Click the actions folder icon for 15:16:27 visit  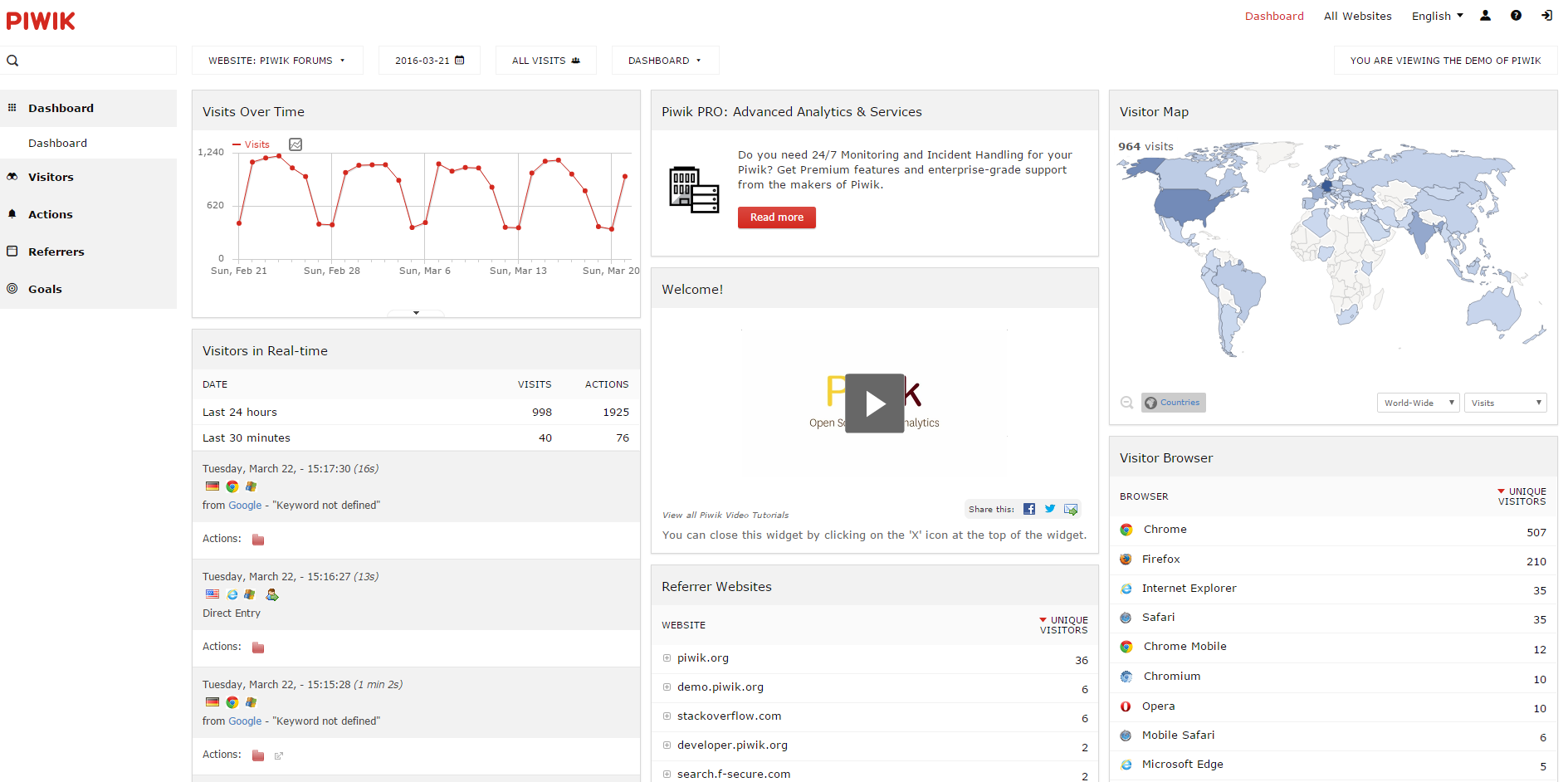[x=258, y=648]
